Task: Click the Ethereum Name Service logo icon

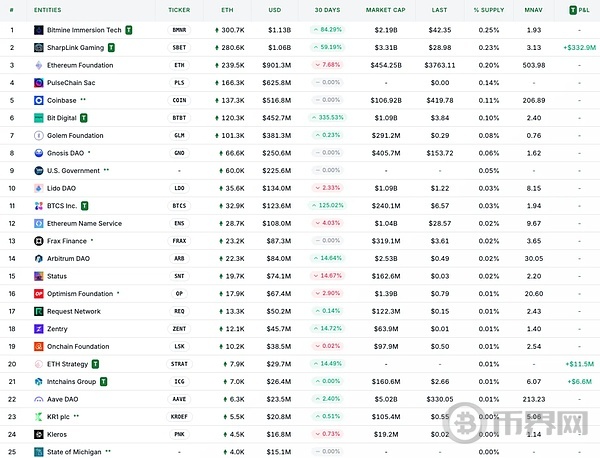Action: pyautogui.click(x=39, y=223)
